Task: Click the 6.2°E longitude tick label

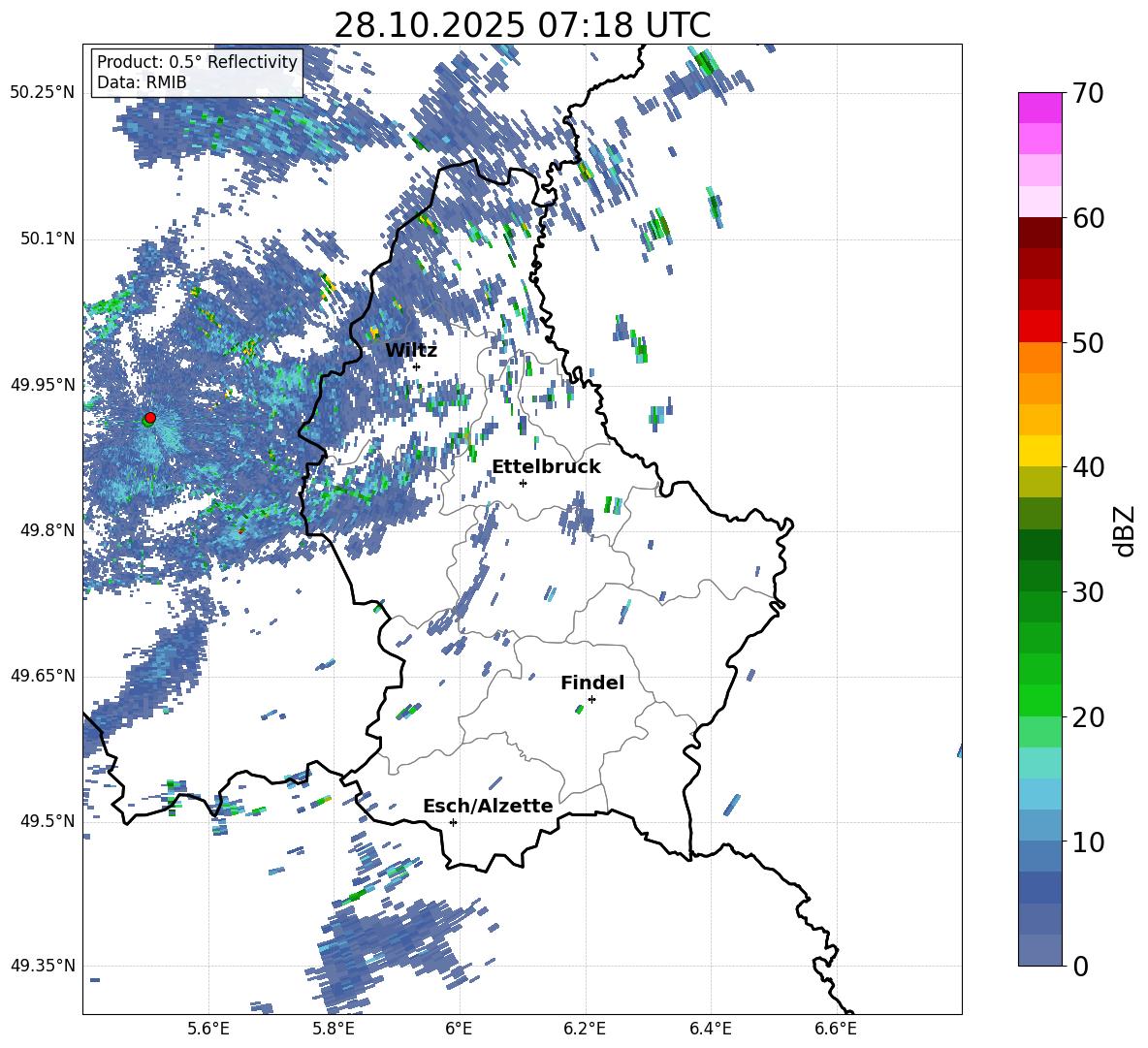Action: tap(585, 1029)
